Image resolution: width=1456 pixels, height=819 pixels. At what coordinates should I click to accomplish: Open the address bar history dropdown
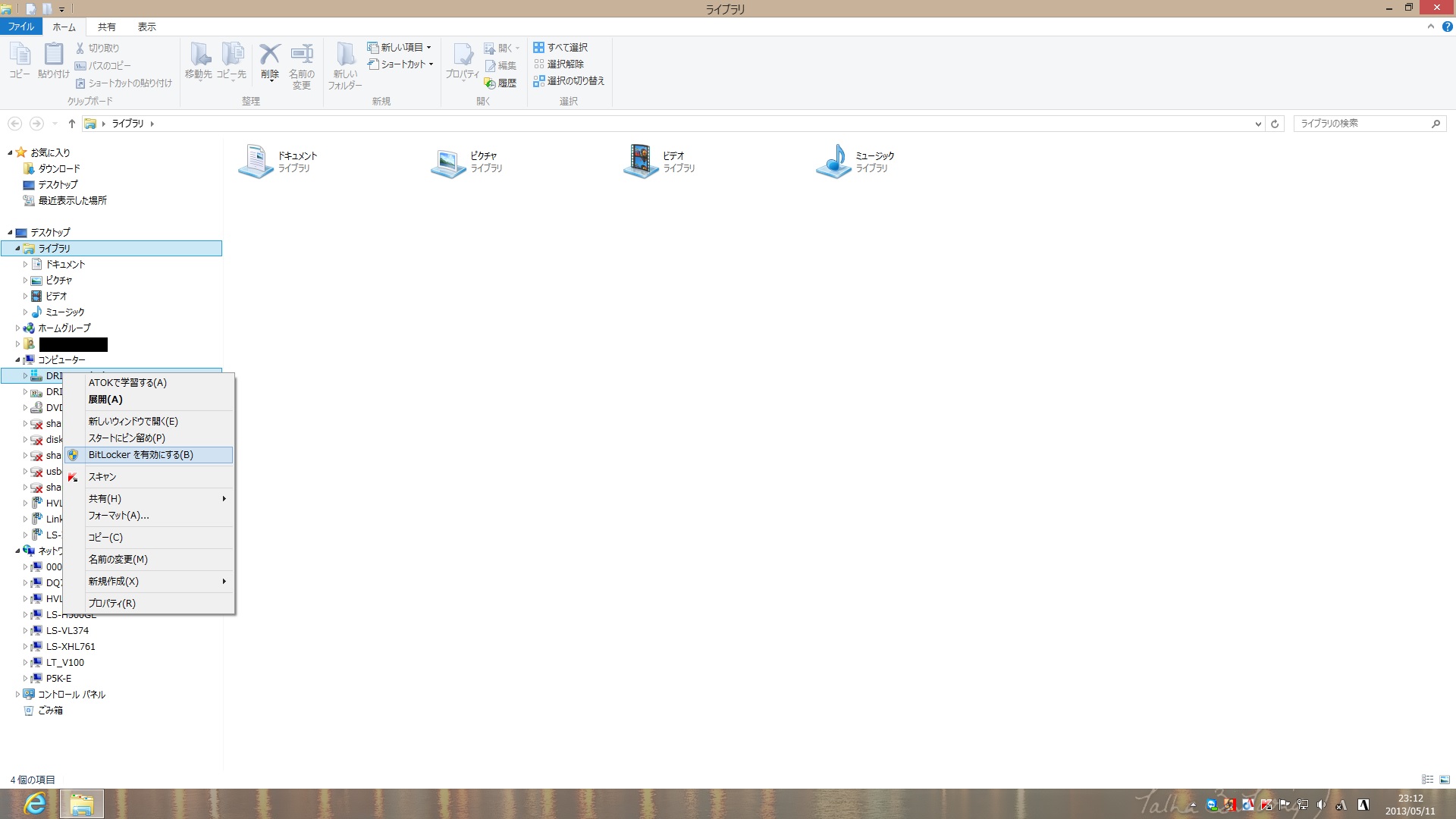click(1258, 124)
